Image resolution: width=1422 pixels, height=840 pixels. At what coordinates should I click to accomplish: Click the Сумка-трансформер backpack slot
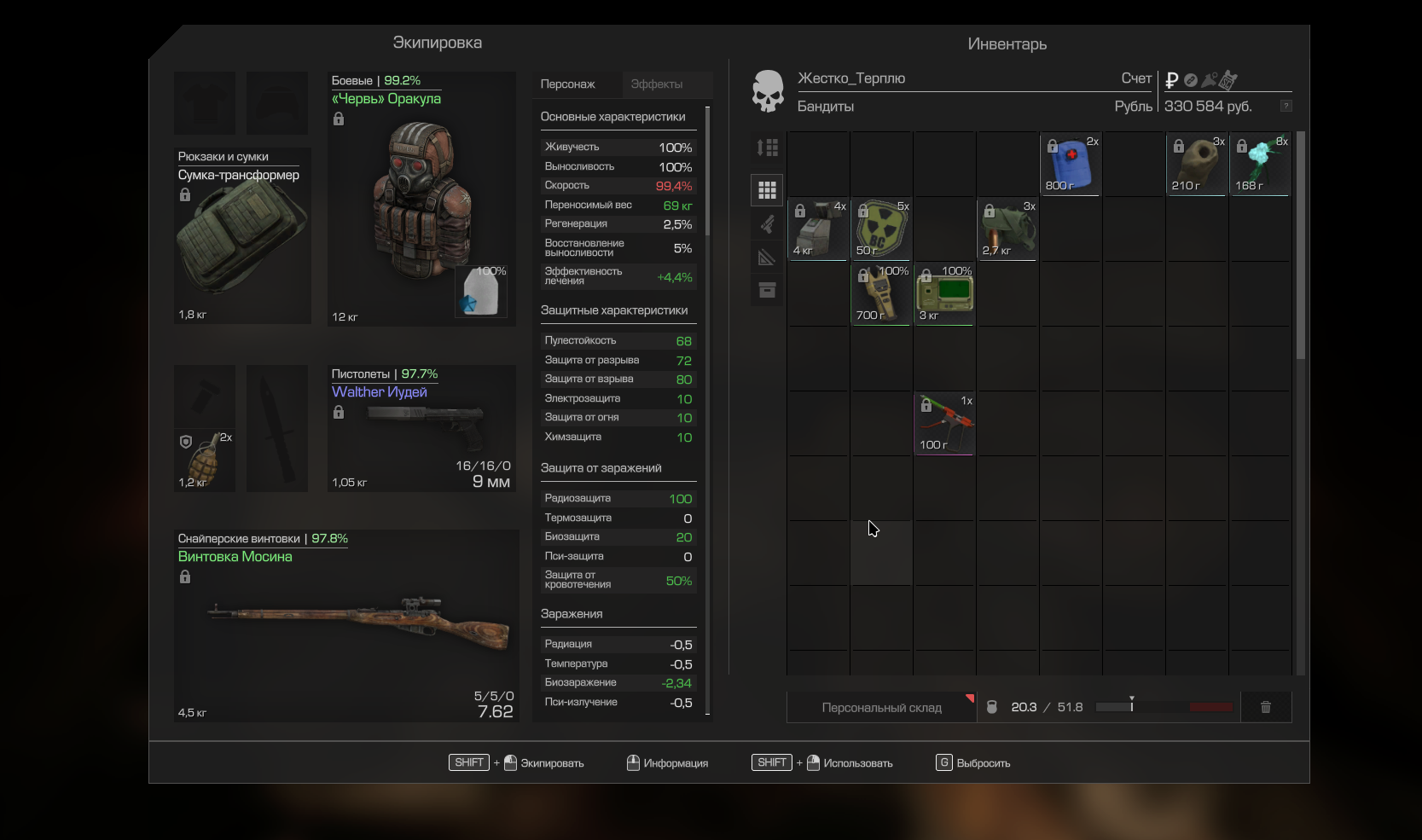pos(242,236)
